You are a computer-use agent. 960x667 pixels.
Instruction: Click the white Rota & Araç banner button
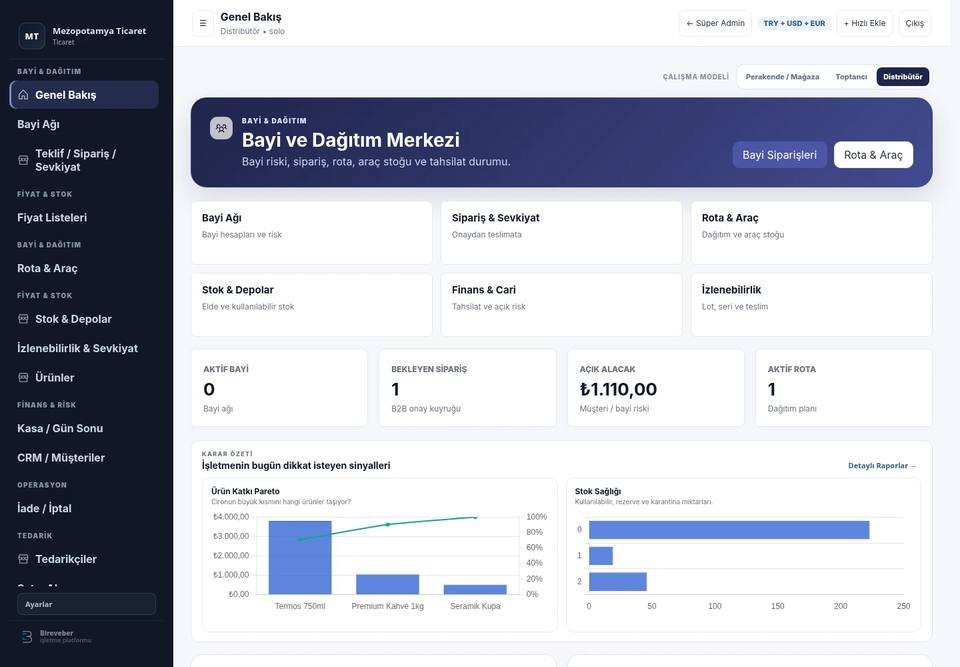tap(873, 155)
